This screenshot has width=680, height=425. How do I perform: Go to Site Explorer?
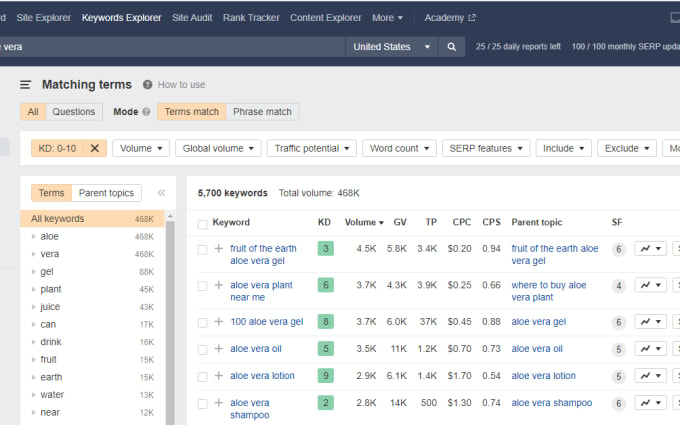pyautogui.click(x=43, y=18)
